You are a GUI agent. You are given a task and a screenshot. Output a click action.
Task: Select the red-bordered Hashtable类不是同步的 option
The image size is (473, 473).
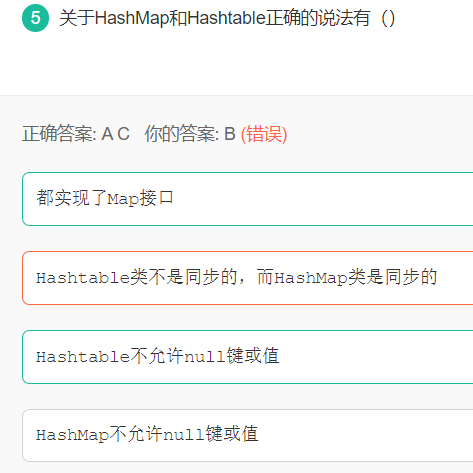pyautogui.click(x=247, y=278)
